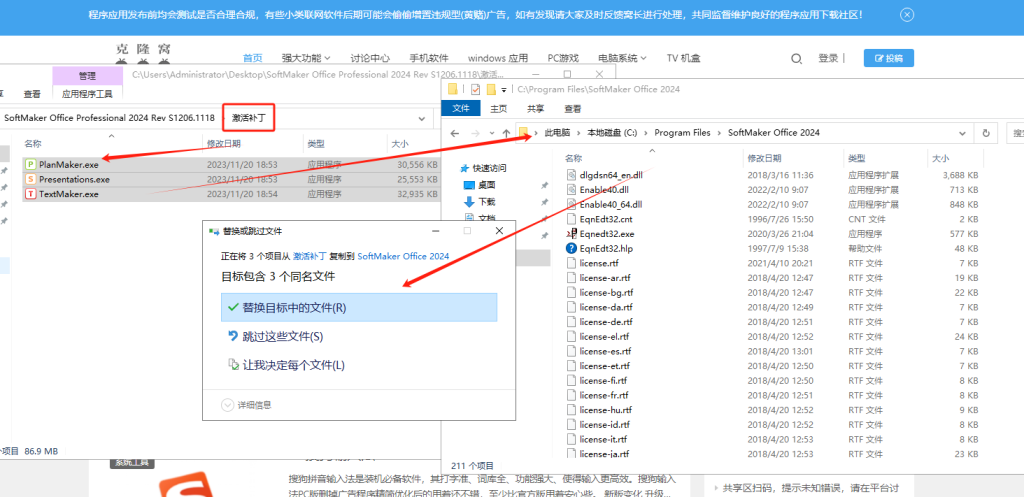The height and width of the screenshot is (497, 1024).
Task: Open 下载 in navigation pane
Action: 487,202
